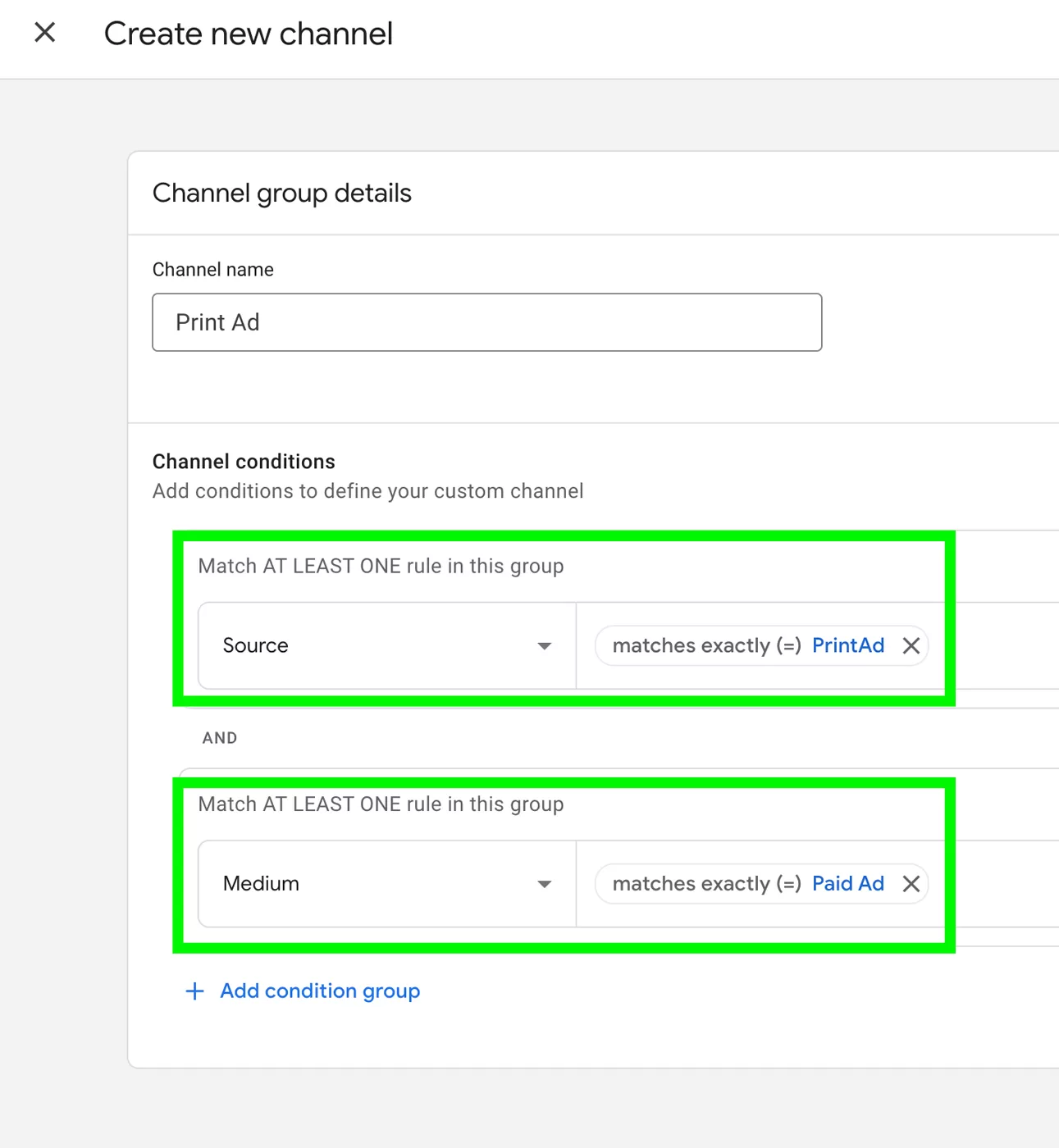Click the Channel name label above the input

coord(212,270)
